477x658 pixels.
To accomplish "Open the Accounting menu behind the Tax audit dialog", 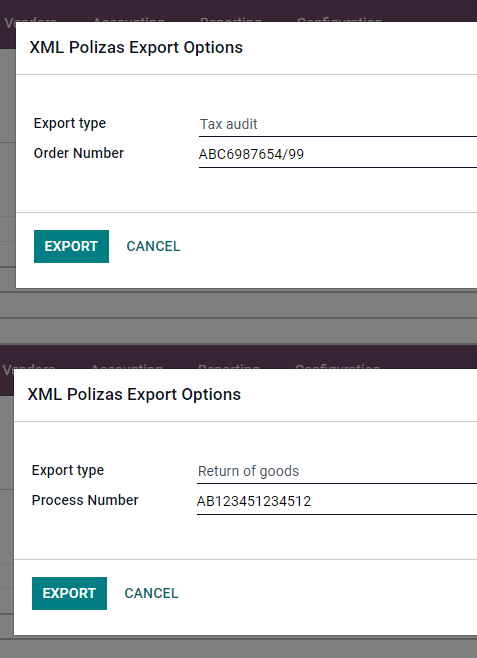I will tap(128, 19).
